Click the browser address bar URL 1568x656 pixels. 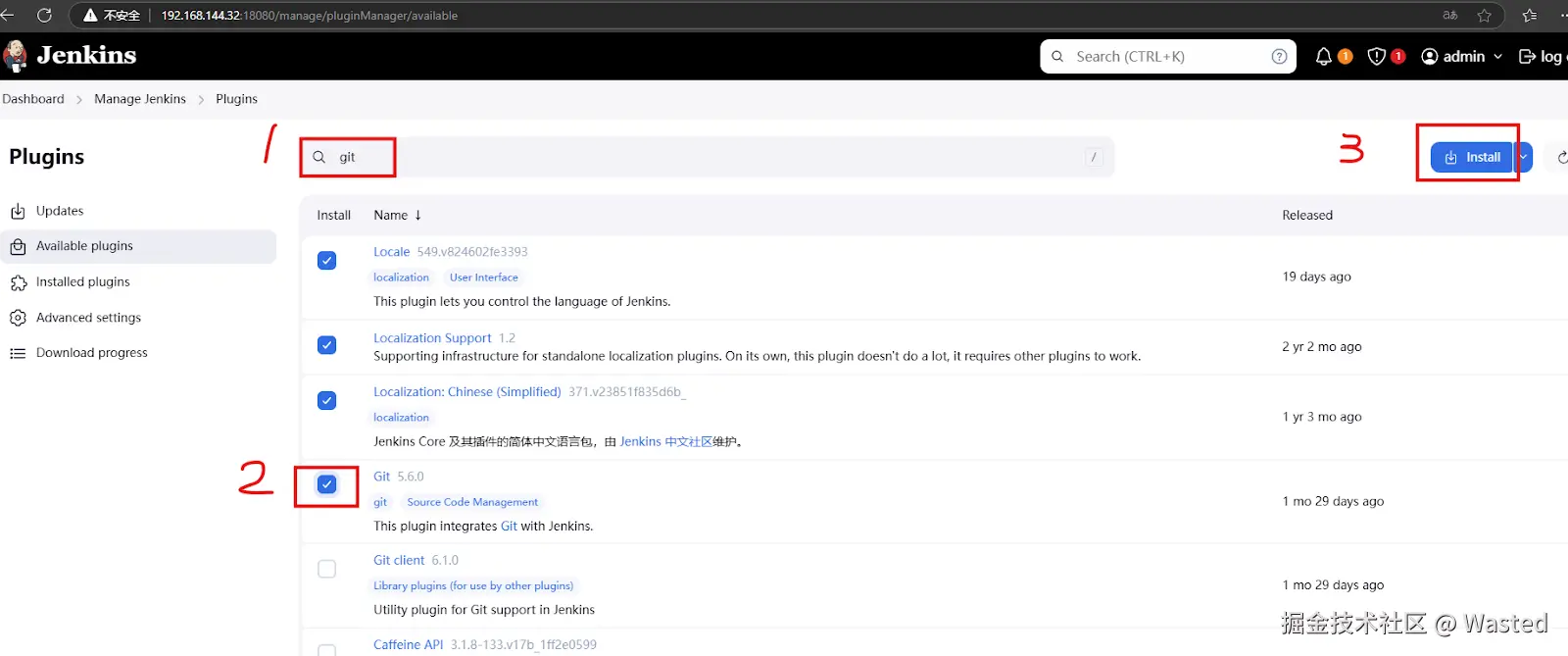pos(310,16)
